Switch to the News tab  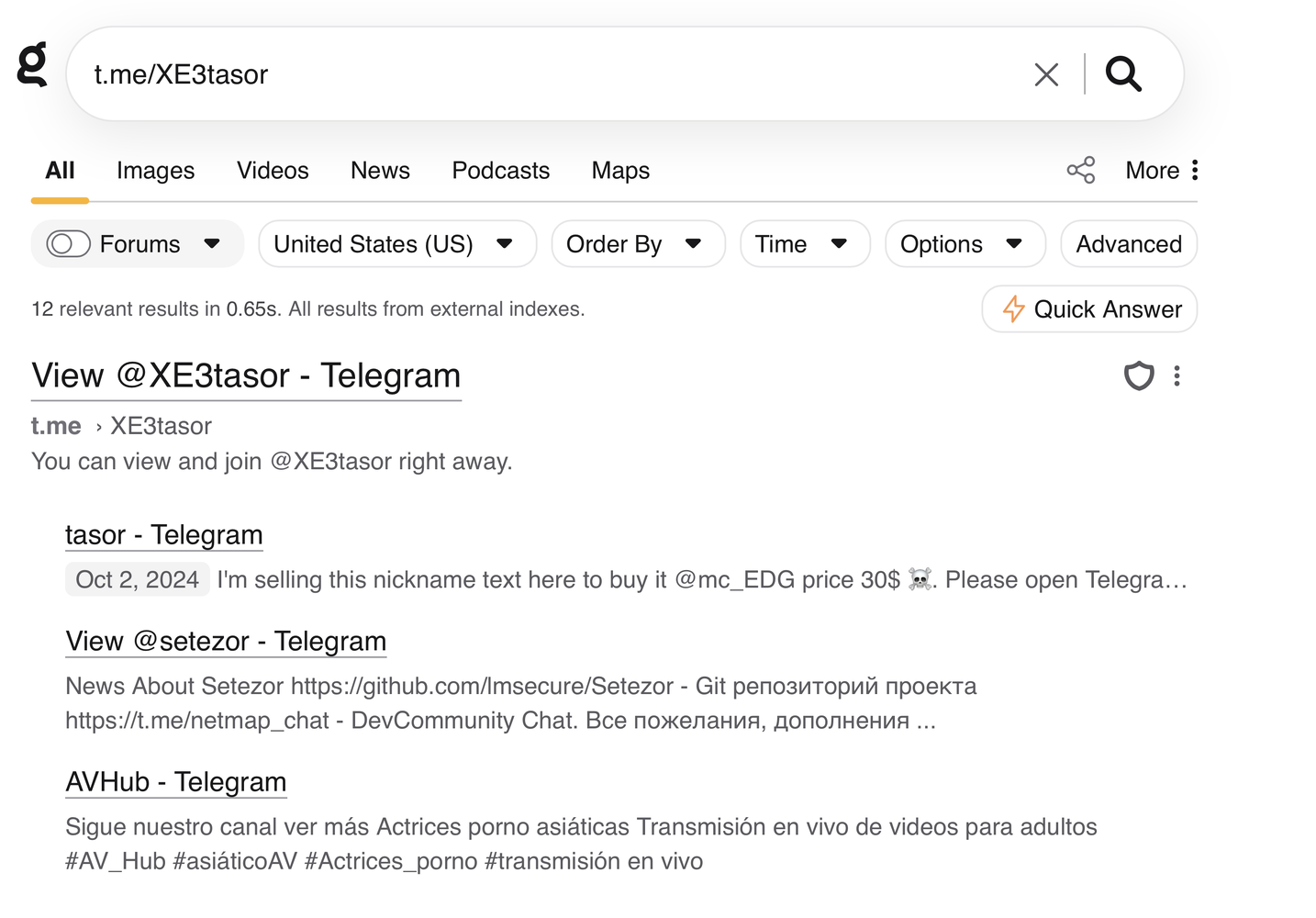(380, 171)
